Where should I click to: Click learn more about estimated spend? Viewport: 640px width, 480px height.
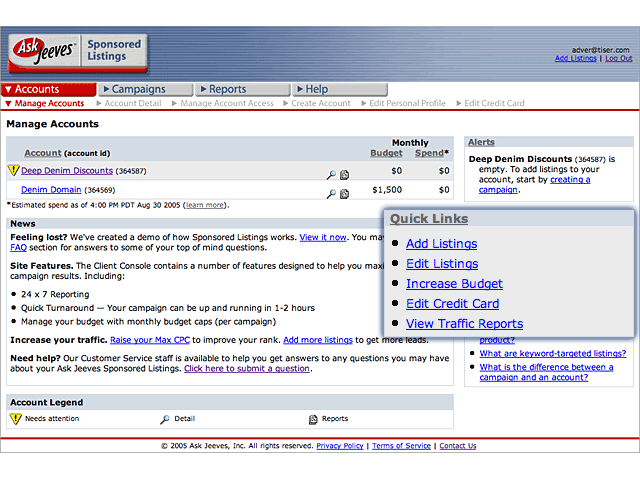click(204, 205)
